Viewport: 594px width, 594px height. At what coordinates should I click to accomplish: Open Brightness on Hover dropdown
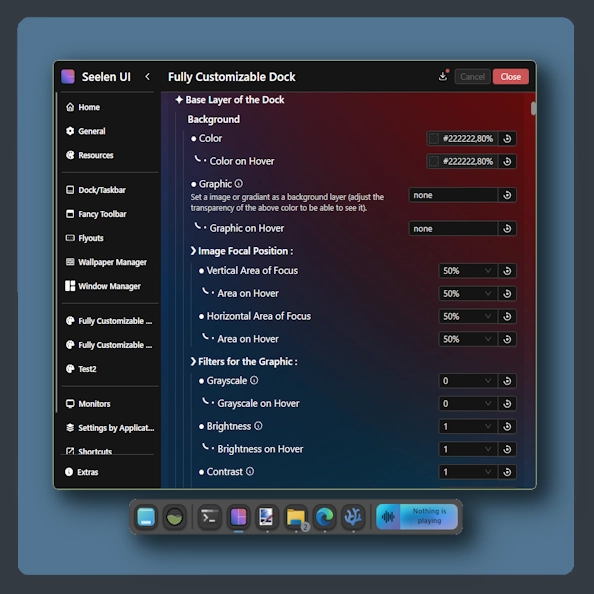point(468,449)
